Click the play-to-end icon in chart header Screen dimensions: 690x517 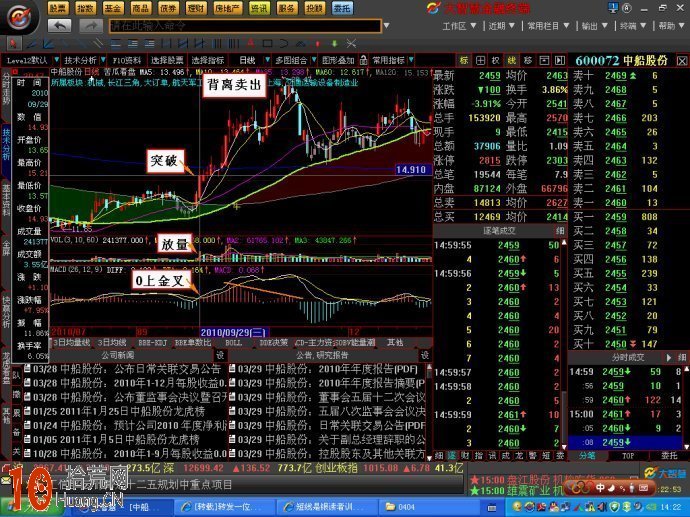click(x=560, y=60)
